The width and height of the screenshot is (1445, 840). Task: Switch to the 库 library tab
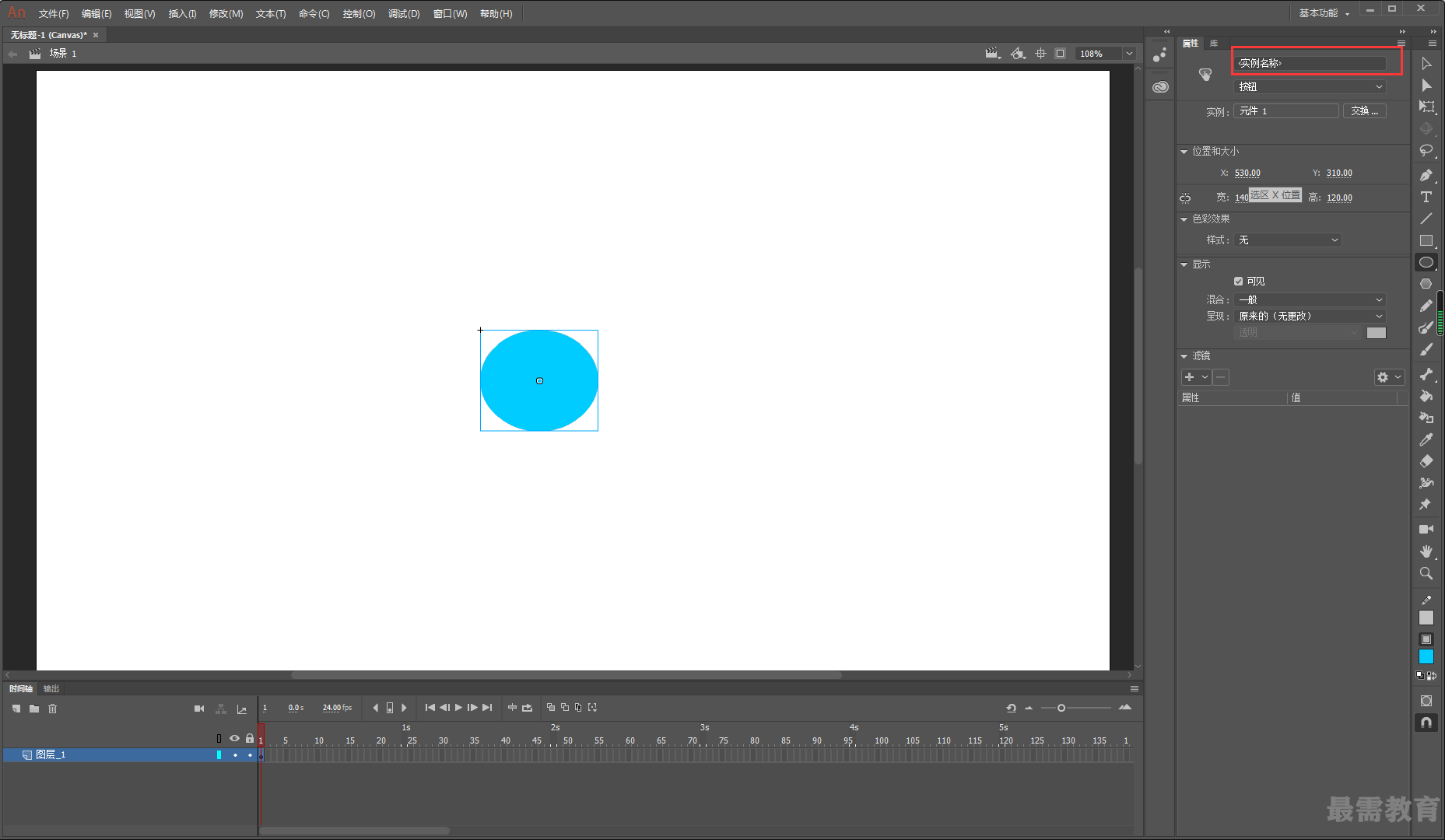pos(1213,44)
